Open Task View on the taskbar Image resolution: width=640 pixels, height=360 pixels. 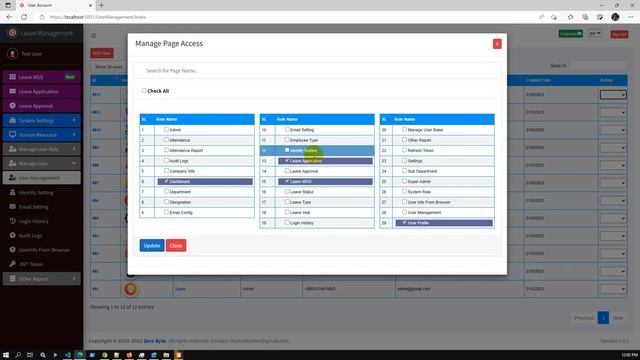(30, 355)
